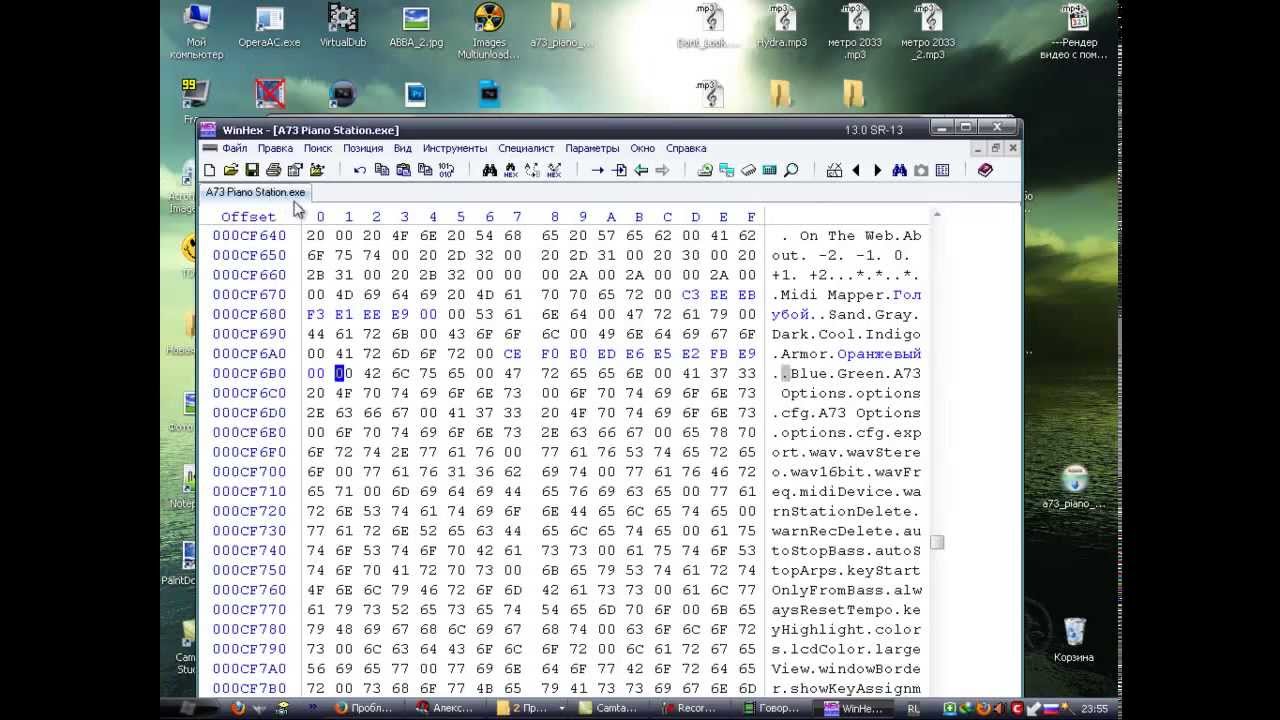The width and height of the screenshot is (1280, 720).
Task: Open the Справка menu
Action: click(x=686, y=148)
